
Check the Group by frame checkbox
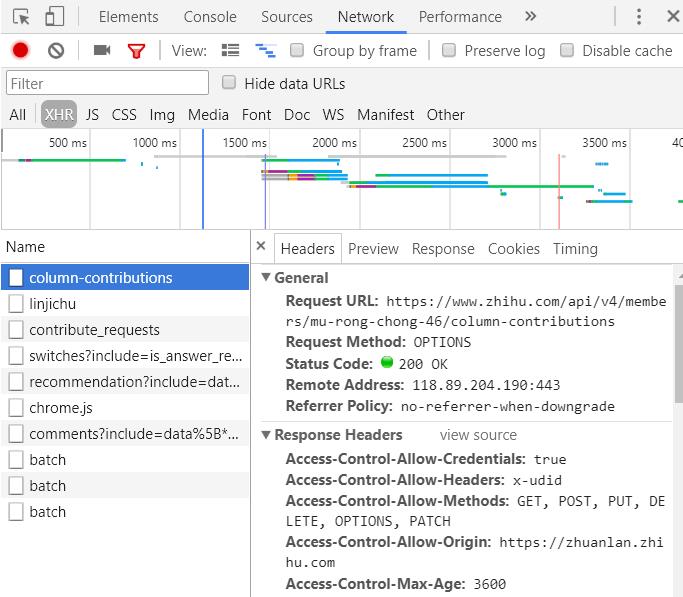click(297, 50)
